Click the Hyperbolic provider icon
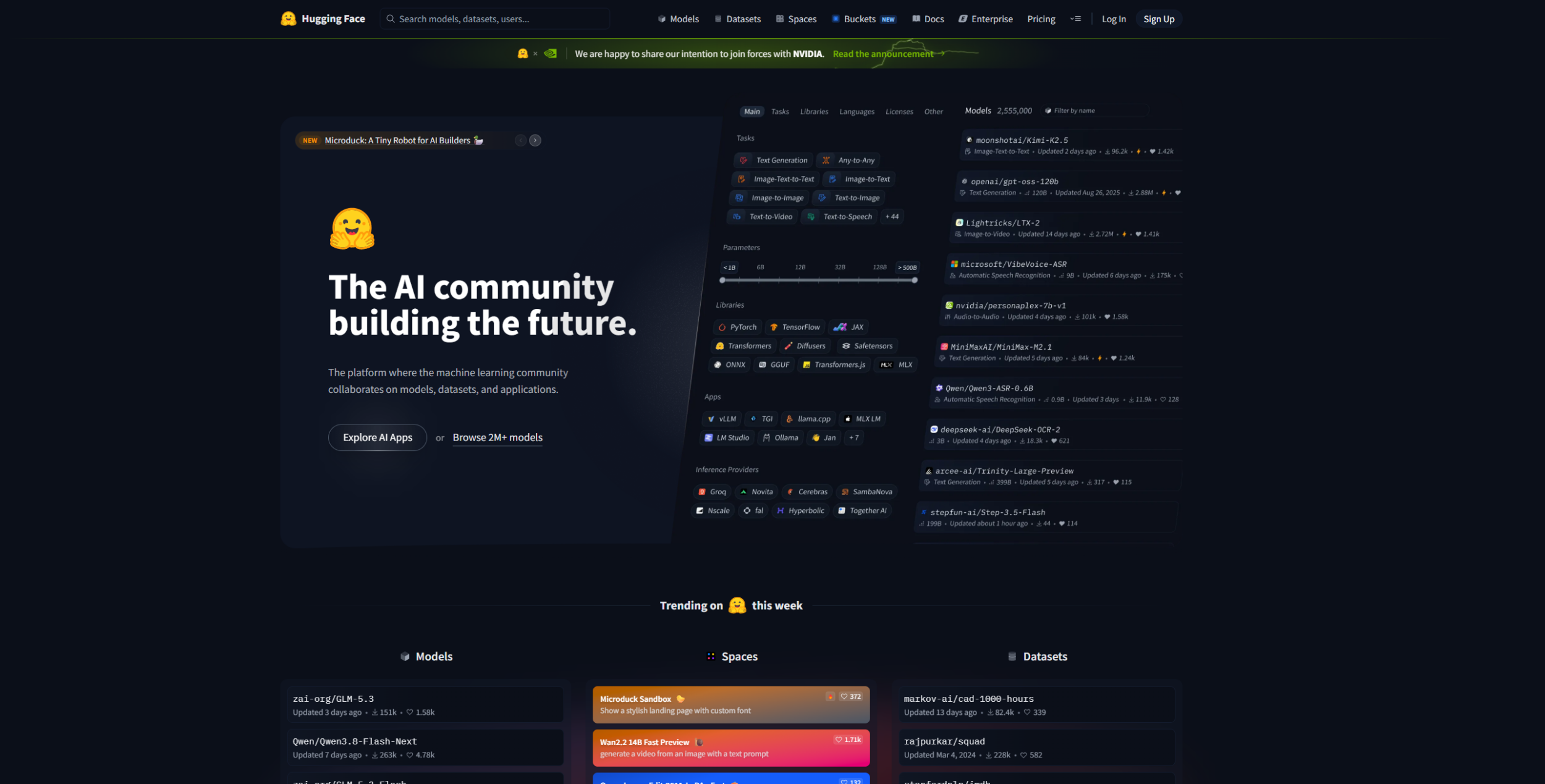The image size is (1545, 784). [781, 511]
